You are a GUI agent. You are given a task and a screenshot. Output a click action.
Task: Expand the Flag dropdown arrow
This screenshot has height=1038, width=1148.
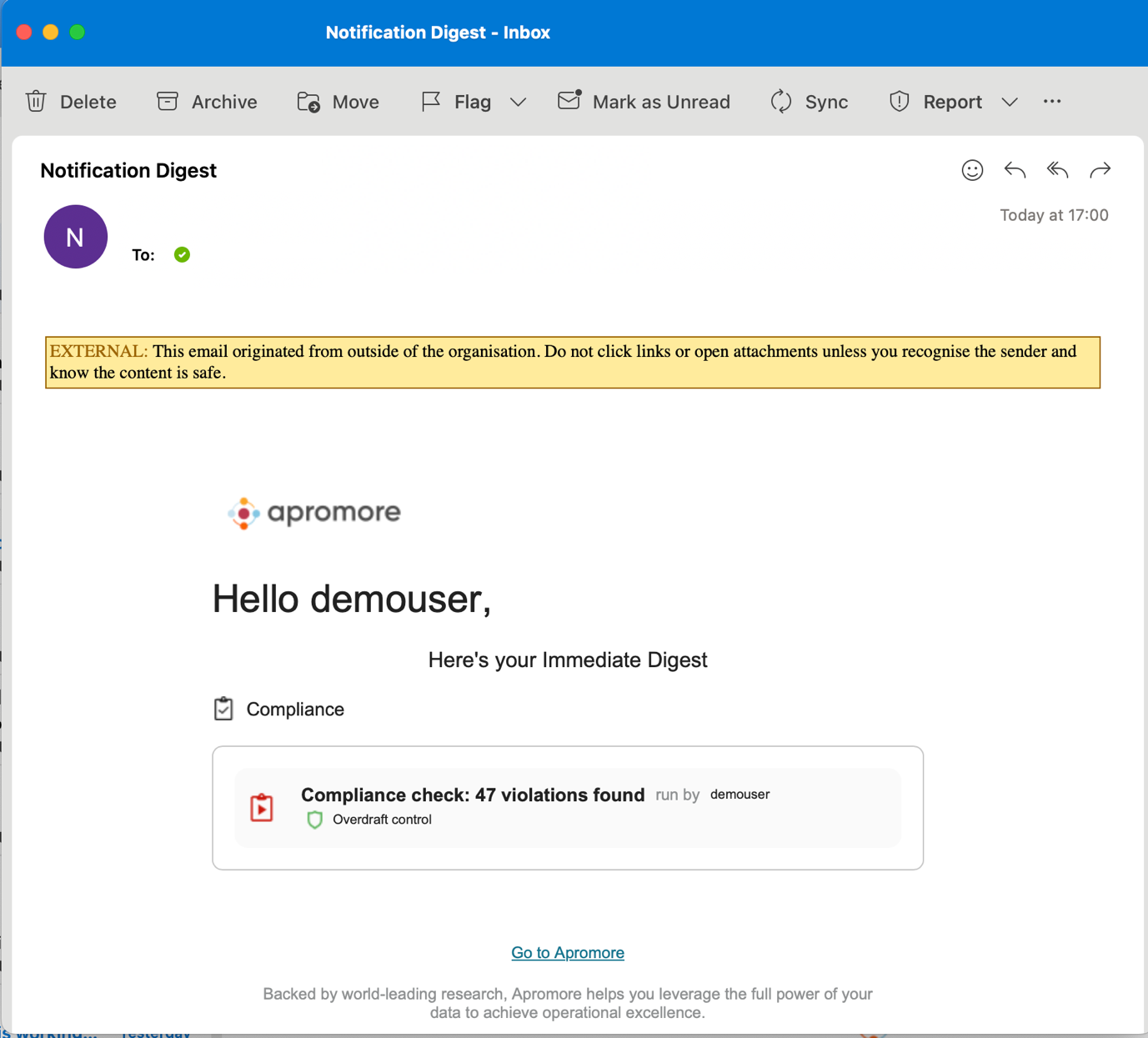519,102
